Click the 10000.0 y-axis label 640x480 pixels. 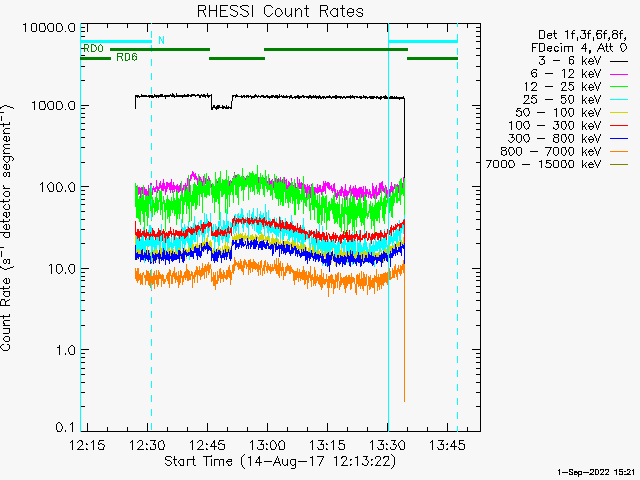49,28
